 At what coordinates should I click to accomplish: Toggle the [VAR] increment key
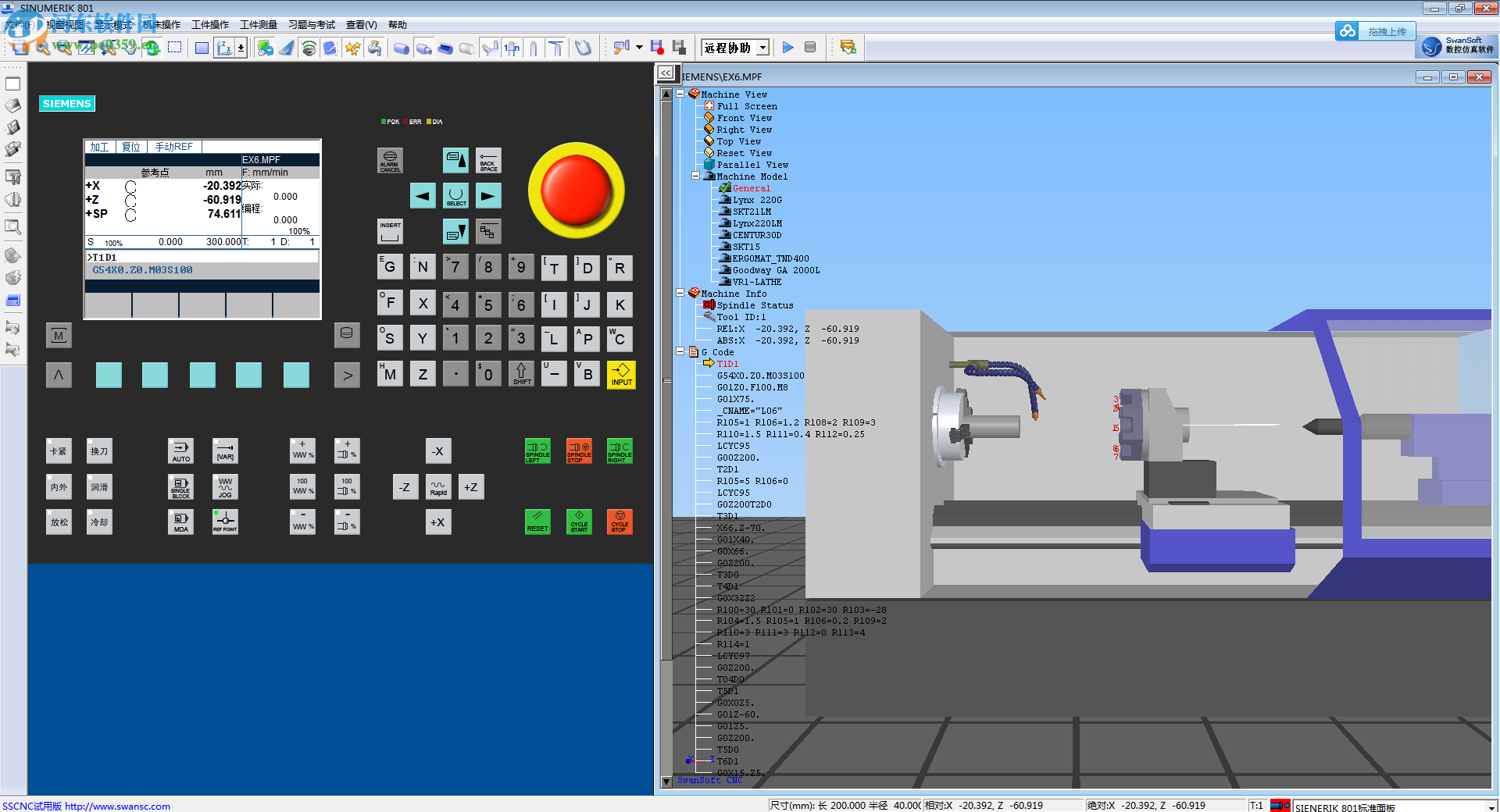tap(225, 451)
